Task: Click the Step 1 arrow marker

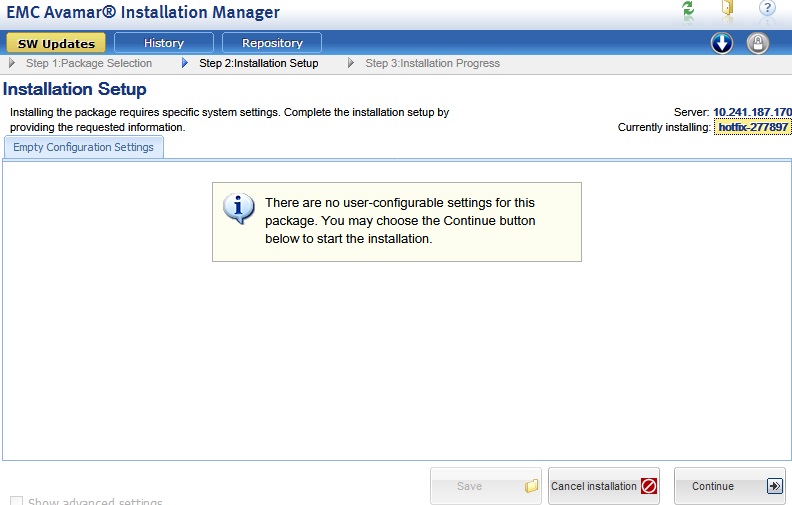Action: pos(12,63)
